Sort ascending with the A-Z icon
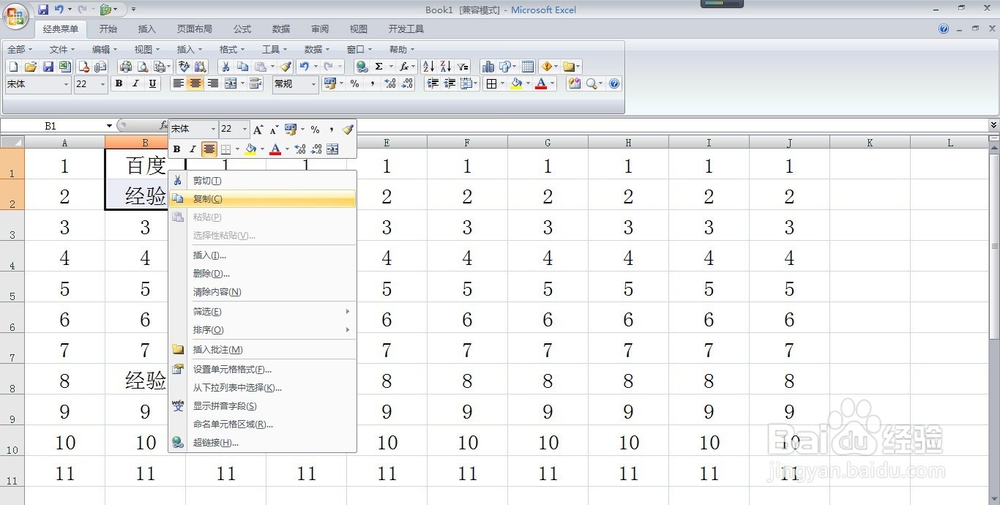The width and height of the screenshot is (1000, 505). (x=428, y=66)
